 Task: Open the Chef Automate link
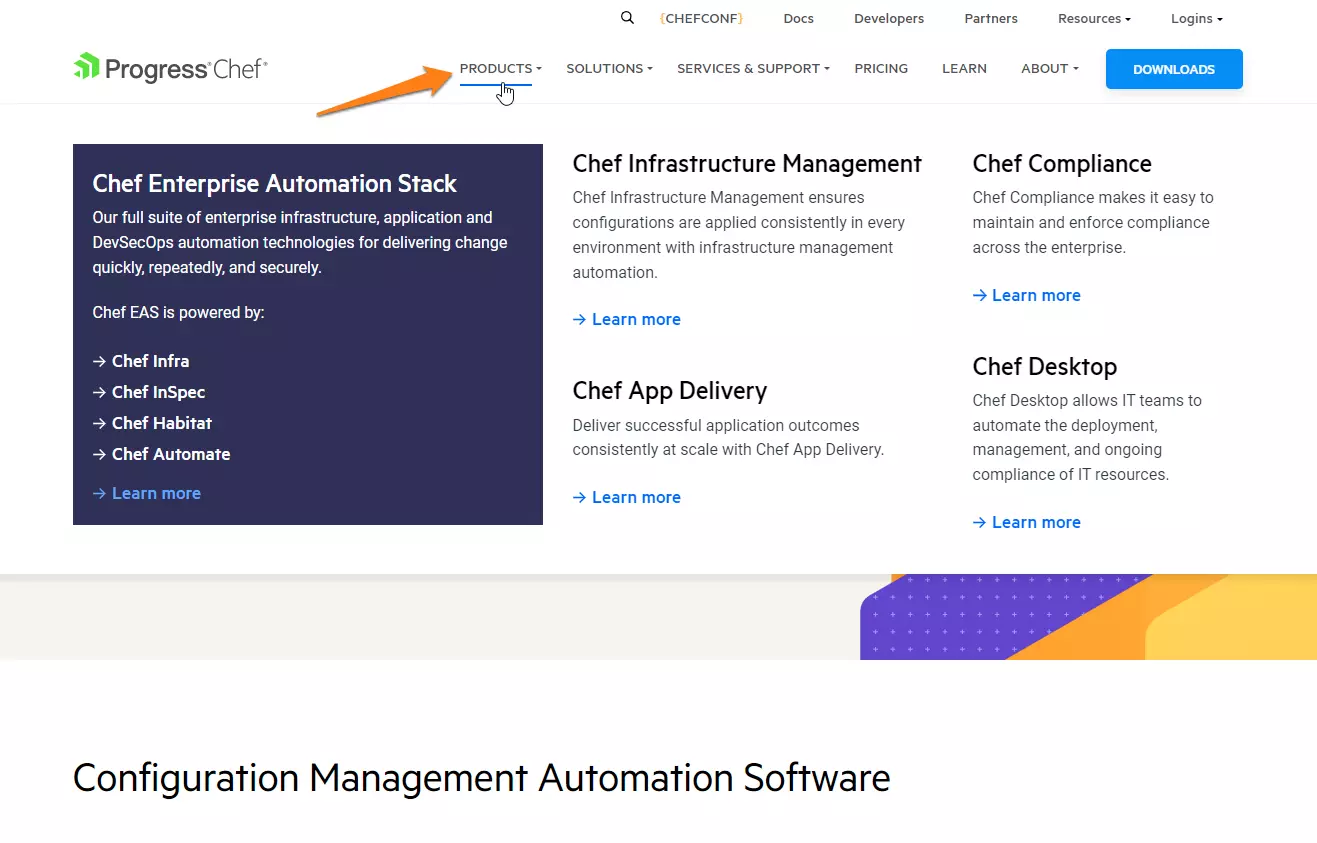click(x=162, y=454)
